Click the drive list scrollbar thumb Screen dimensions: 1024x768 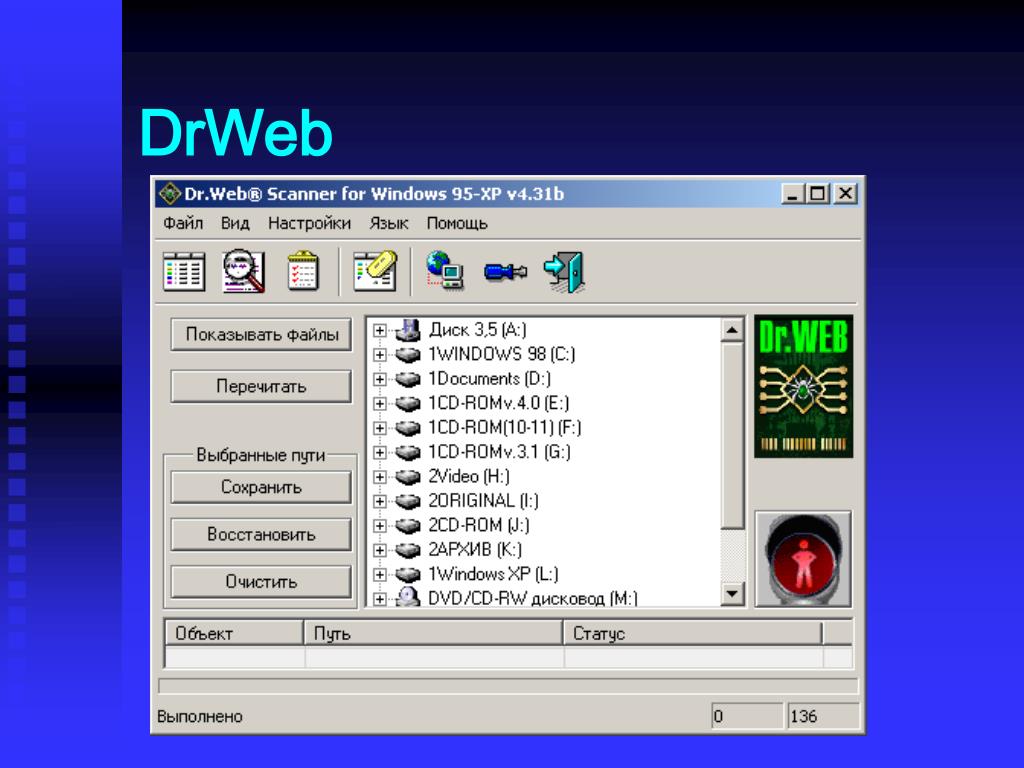pos(732,436)
